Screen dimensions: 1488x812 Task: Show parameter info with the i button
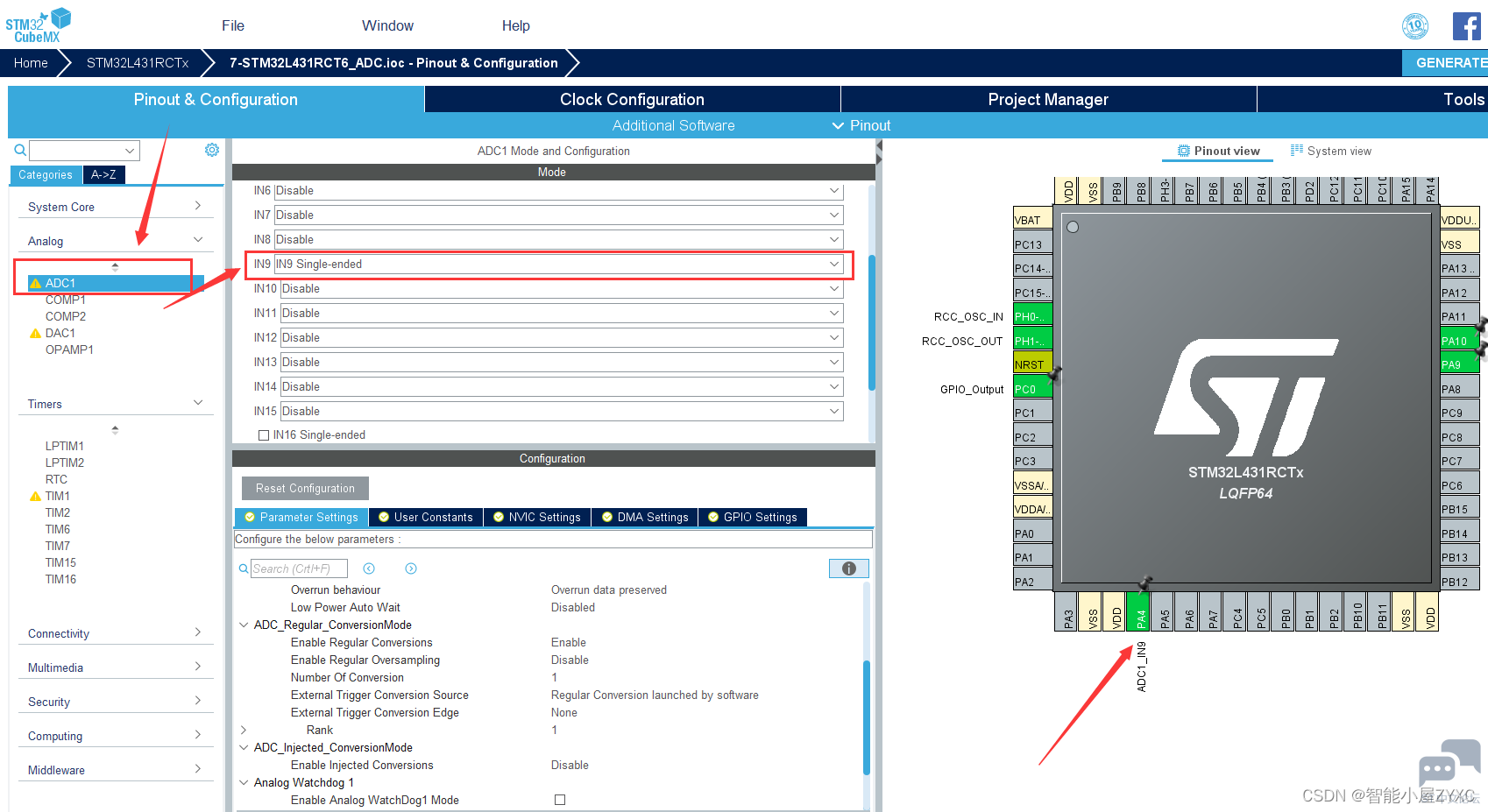click(x=848, y=568)
